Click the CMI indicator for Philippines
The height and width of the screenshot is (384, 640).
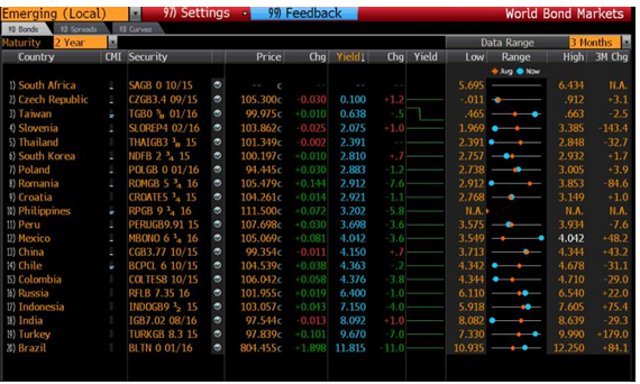(111, 211)
